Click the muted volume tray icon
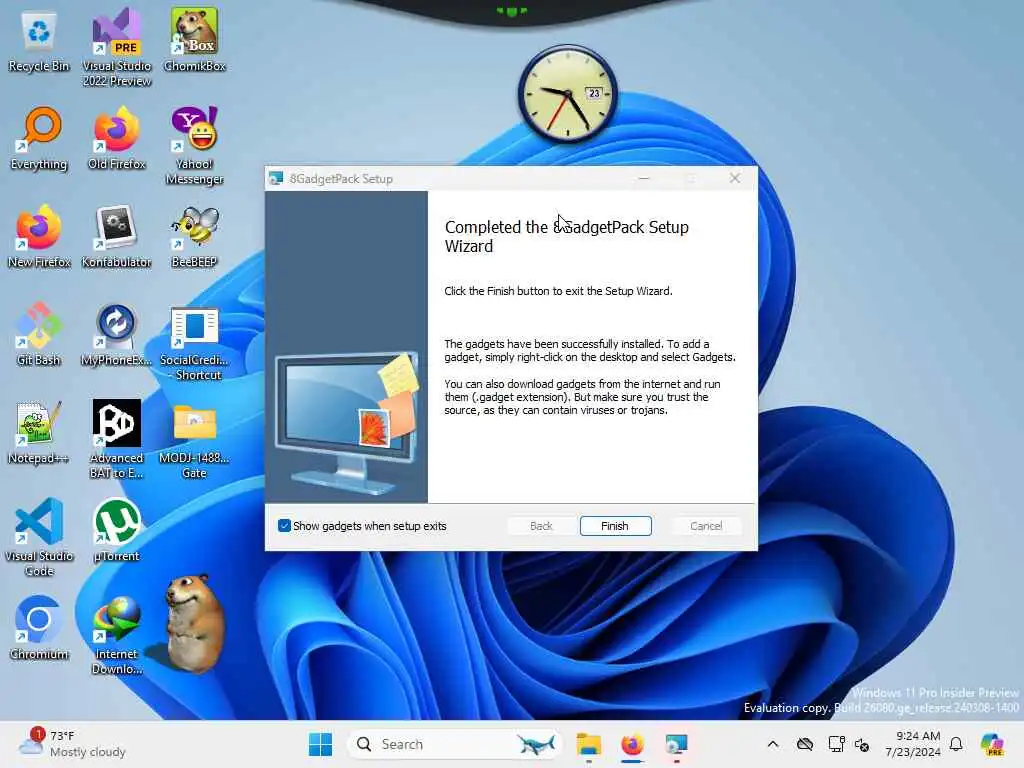The image size is (1024, 768). [862, 744]
